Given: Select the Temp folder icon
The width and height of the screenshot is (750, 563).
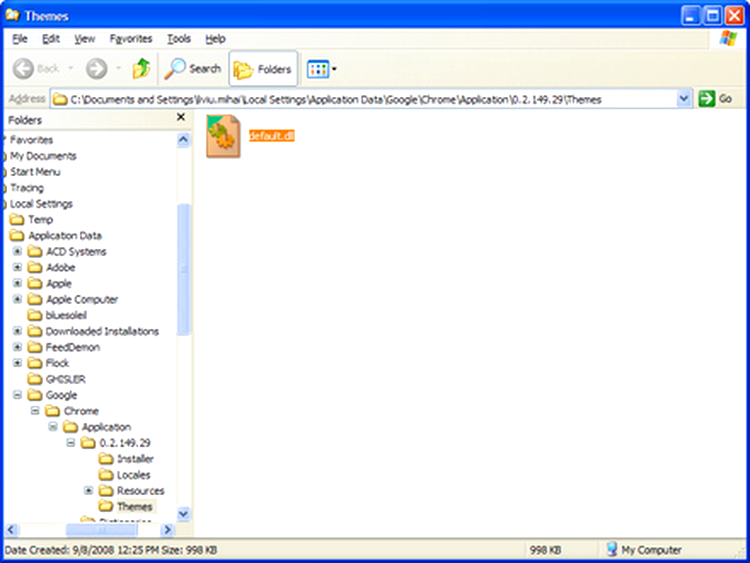Looking at the screenshot, I should [17, 220].
